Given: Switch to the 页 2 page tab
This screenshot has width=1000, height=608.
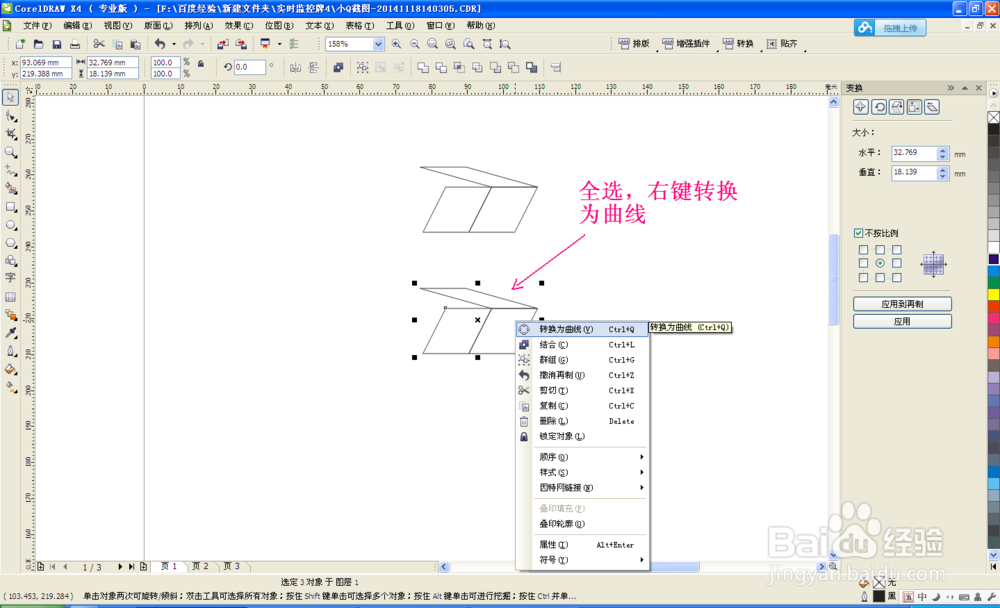Looking at the screenshot, I should (x=199, y=566).
